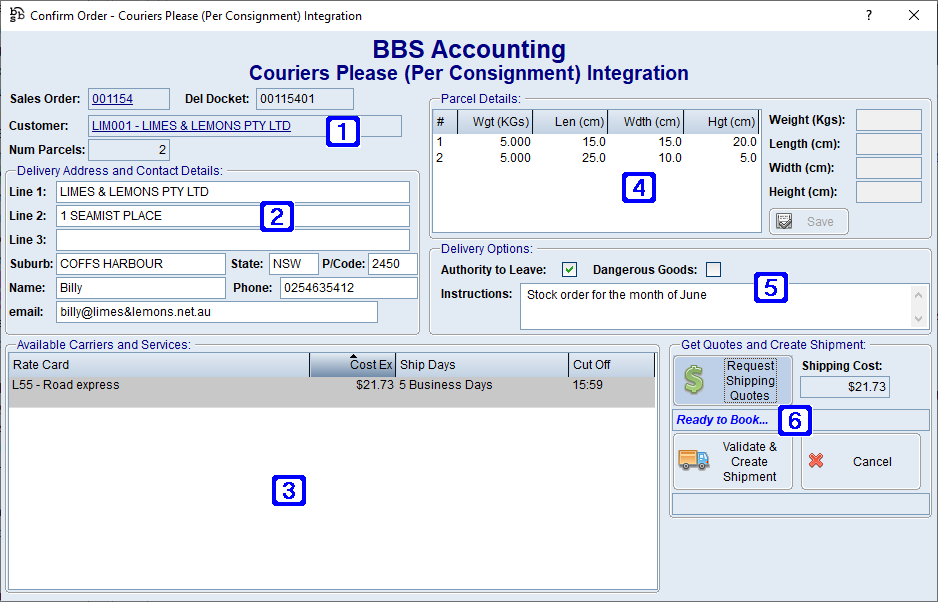
Task: Click the red X Cancel icon
Action: point(816,461)
